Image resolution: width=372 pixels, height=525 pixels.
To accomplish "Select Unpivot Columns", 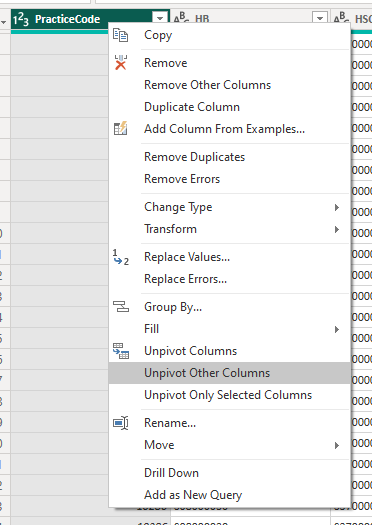I will click(x=229, y=351).
